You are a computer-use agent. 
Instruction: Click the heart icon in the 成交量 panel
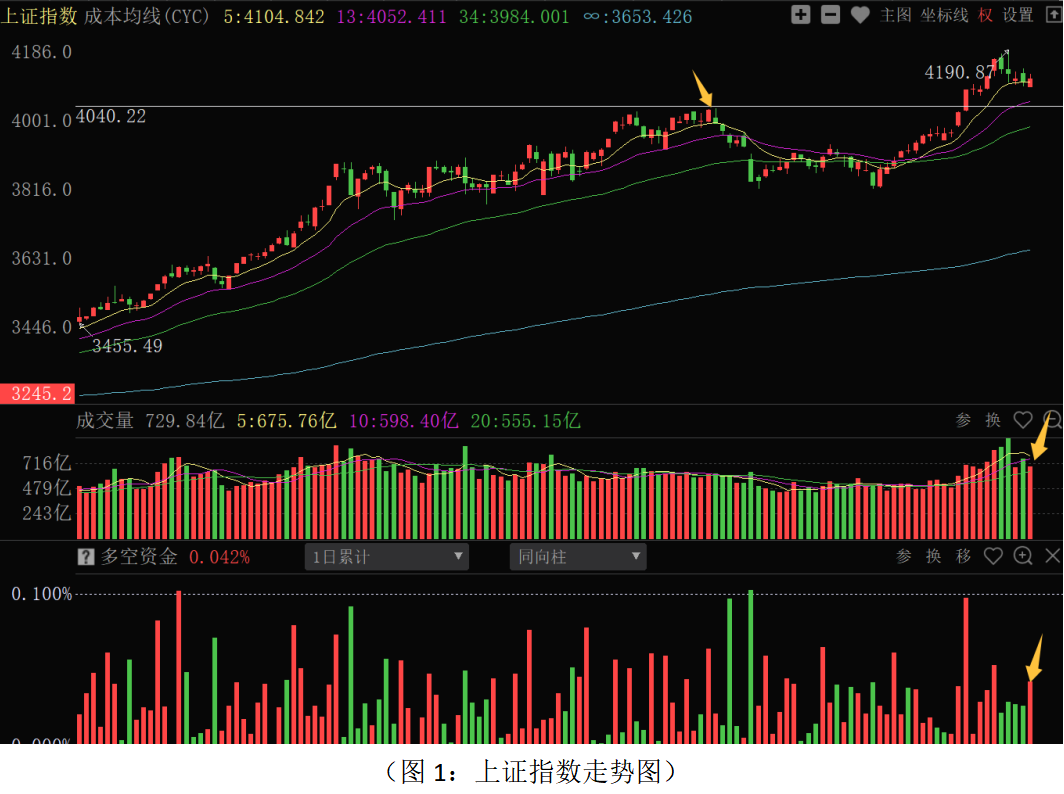coord(1022,420)
